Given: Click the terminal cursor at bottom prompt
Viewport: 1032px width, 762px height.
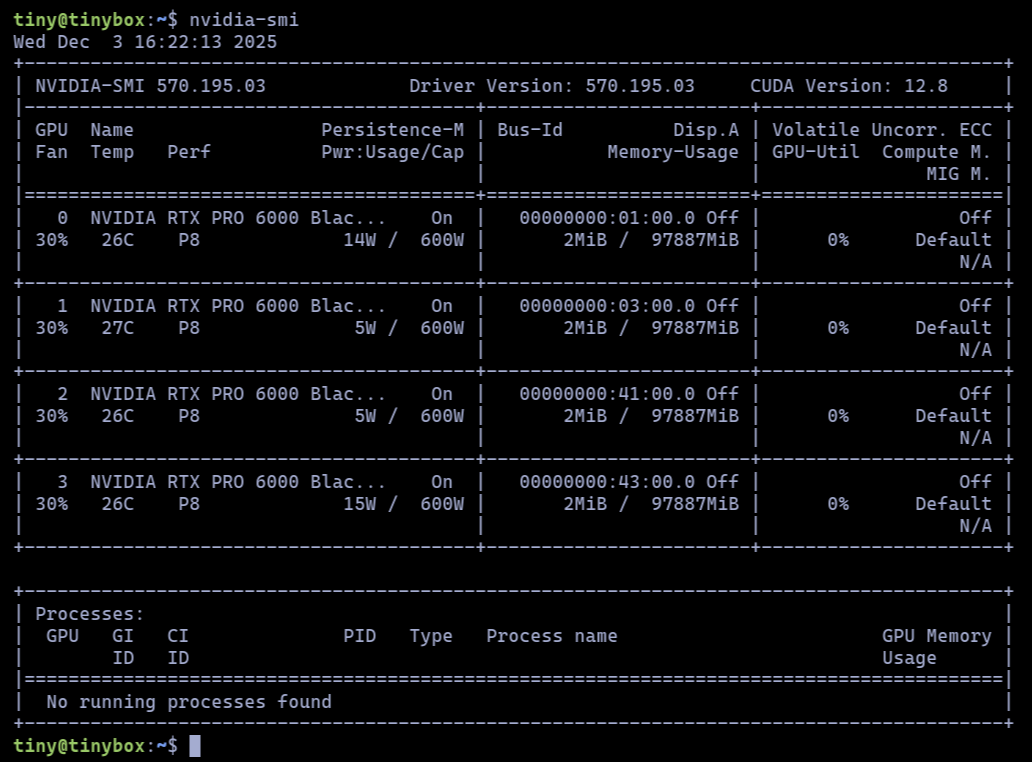Looking at the screenshot, I should click(195, 746).
